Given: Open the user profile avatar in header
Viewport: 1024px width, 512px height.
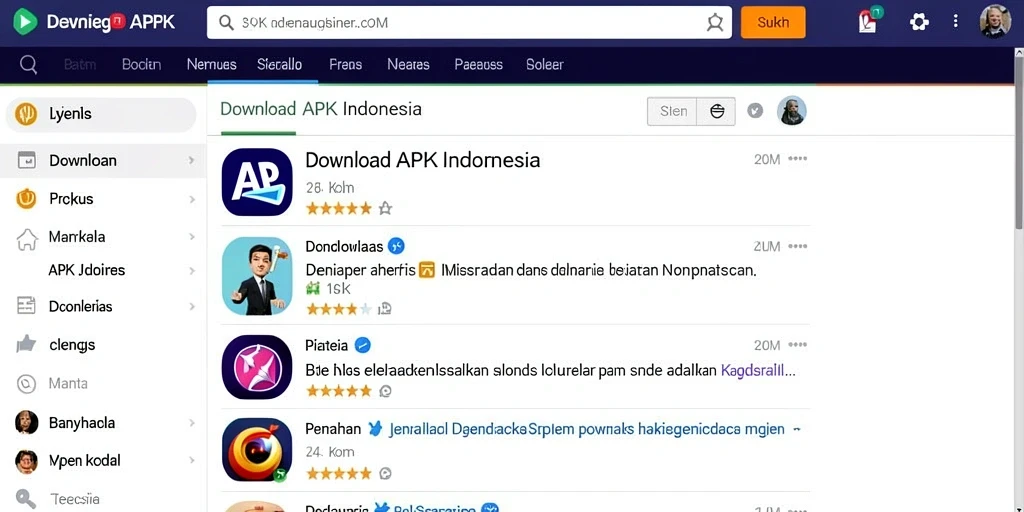Looking at the screenshot, I should 995,22.
